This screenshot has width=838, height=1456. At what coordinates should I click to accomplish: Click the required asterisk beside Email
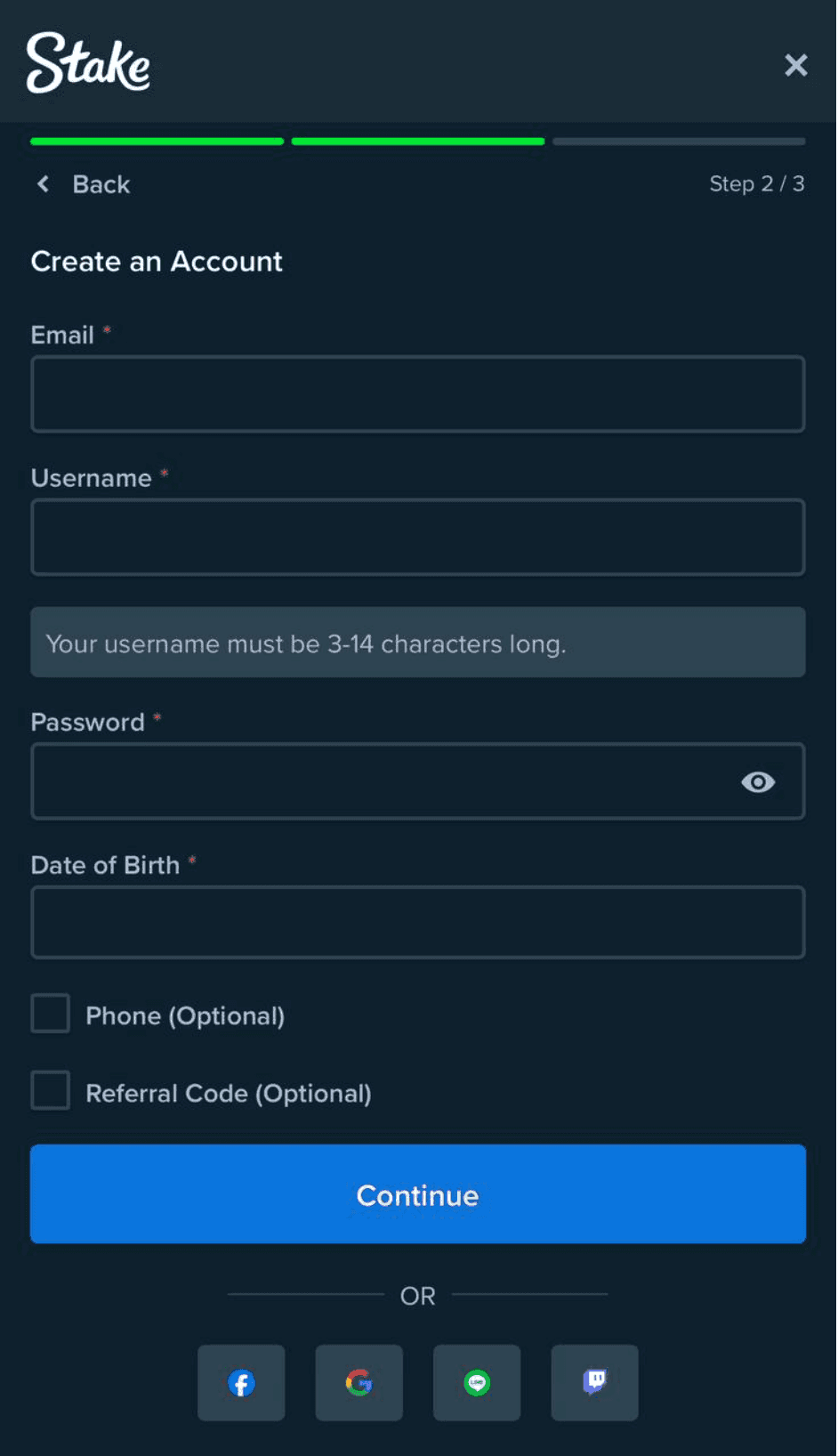[107, 330]
